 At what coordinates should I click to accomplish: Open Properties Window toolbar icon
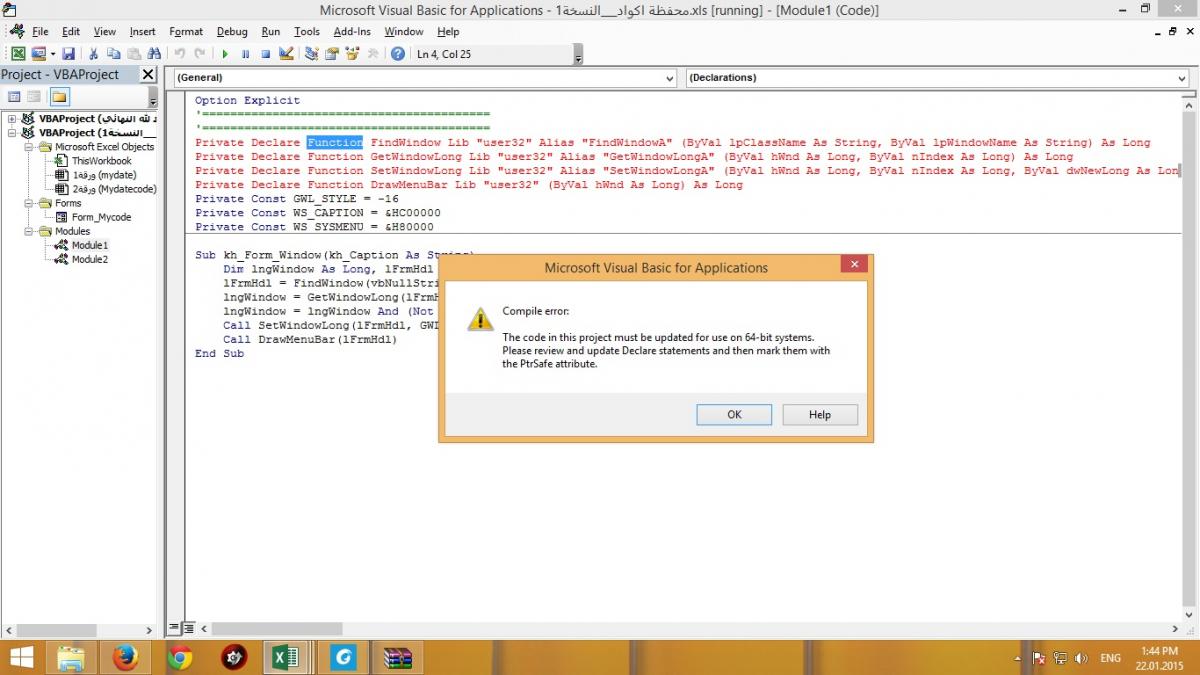332,54
